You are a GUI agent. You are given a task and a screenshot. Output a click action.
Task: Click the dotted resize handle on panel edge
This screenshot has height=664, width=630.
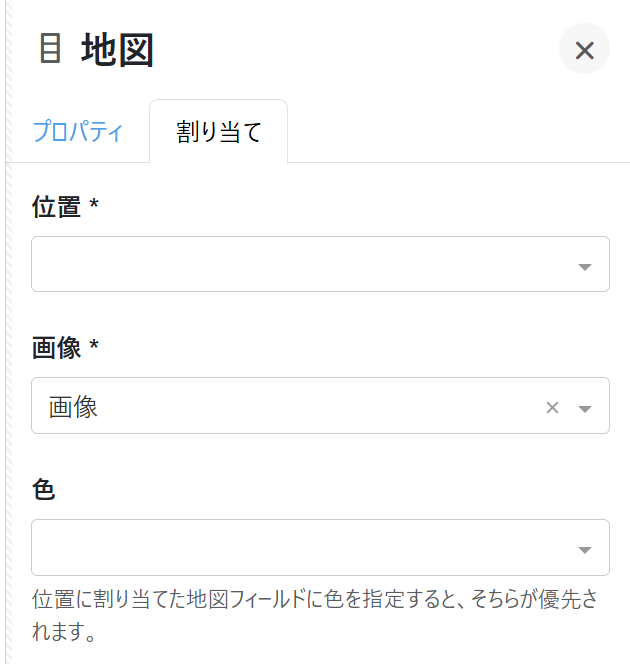6,330
